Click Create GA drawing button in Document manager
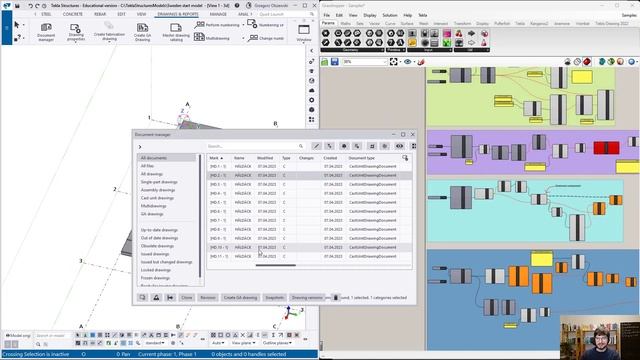Screen dimensions: 640x360 coord(240,298)
